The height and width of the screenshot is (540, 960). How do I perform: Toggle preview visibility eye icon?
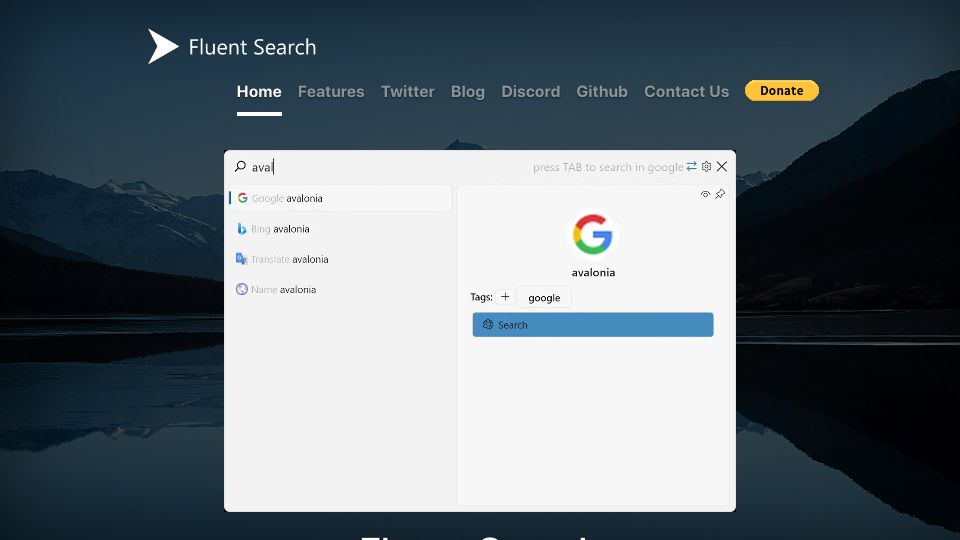pos(705,194)
